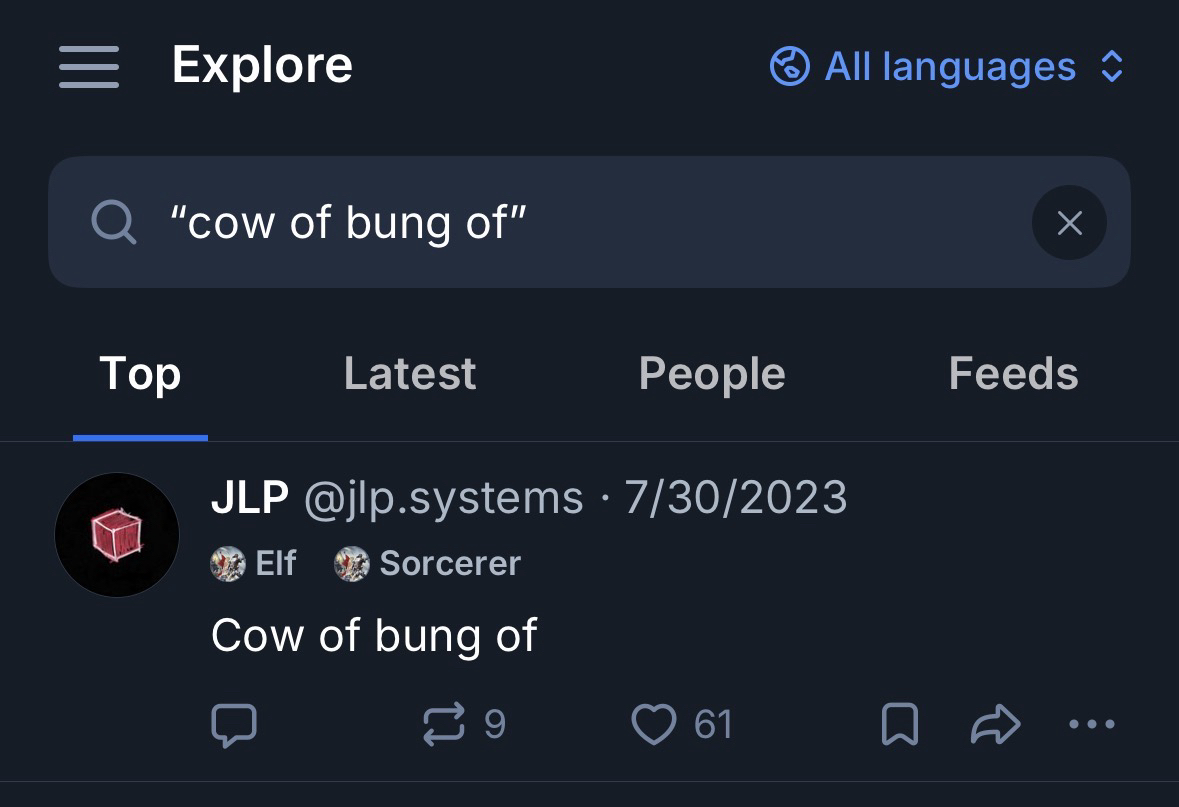The width and height of the screenshot is (1179, 807).
Task: Switch to the Latest tab
Action: 410,375
